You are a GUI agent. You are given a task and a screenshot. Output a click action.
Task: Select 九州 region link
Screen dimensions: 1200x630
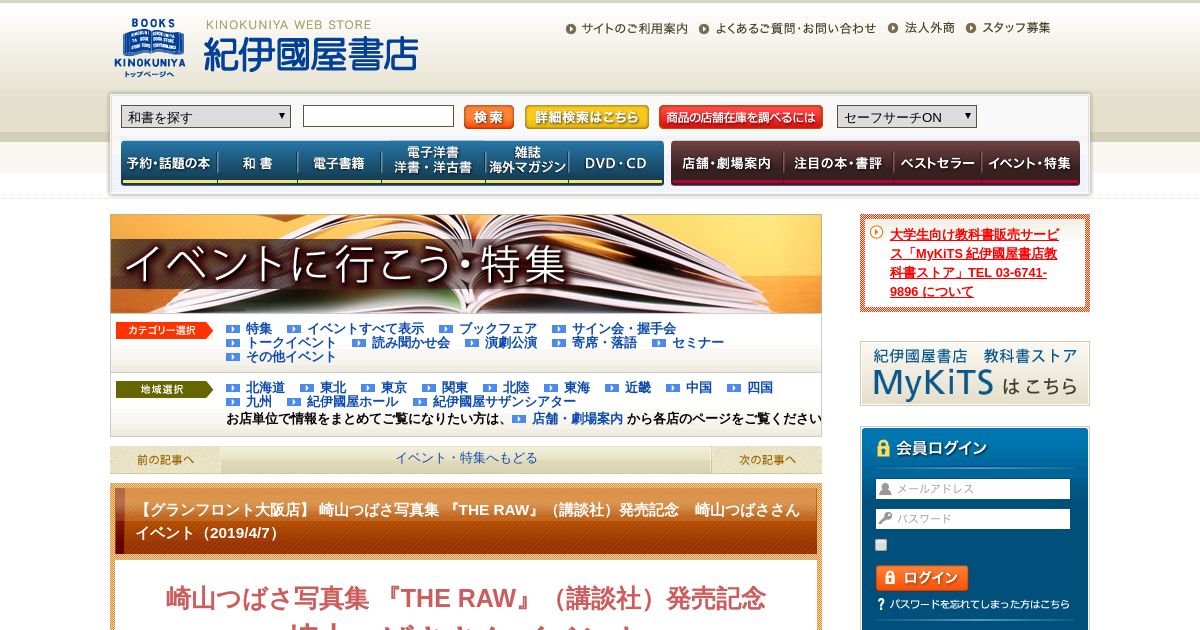click(x=259, y=402)
